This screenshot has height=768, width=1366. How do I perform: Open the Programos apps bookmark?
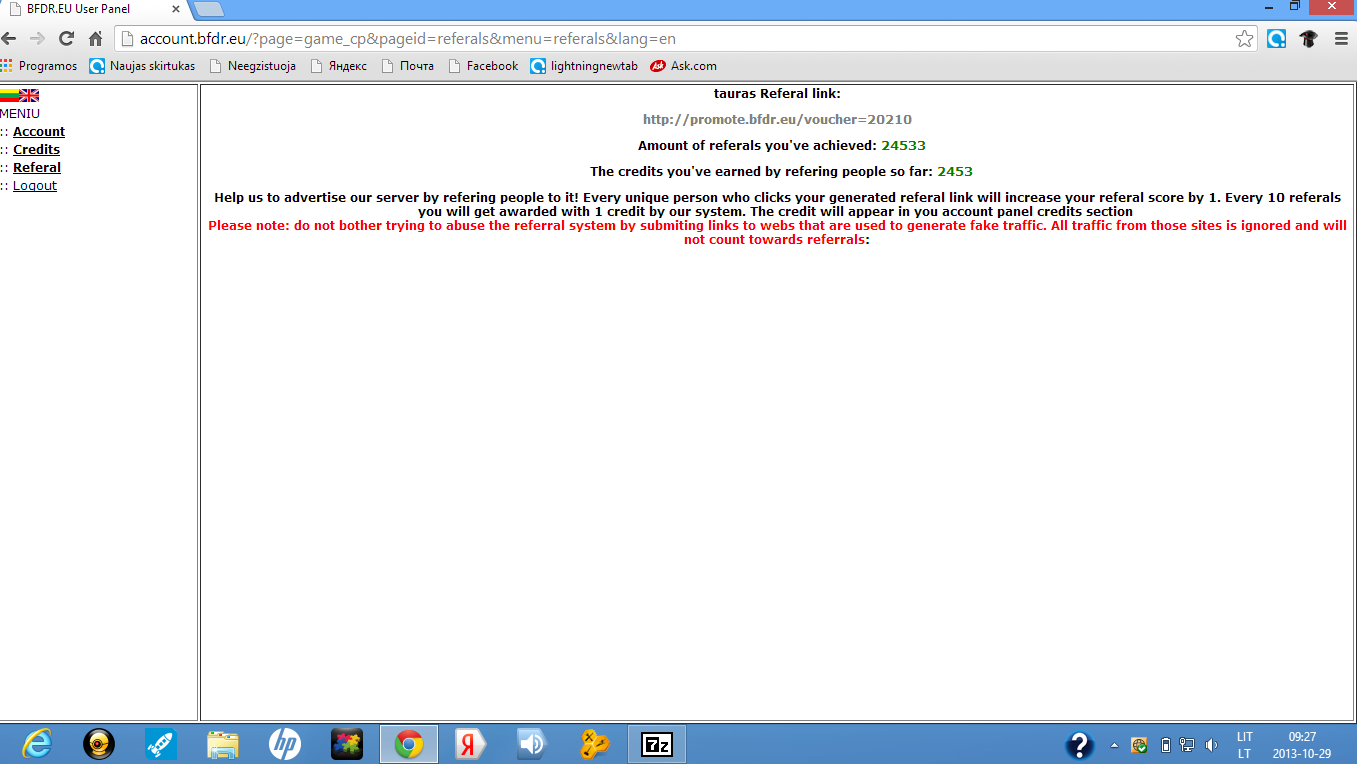39,66
